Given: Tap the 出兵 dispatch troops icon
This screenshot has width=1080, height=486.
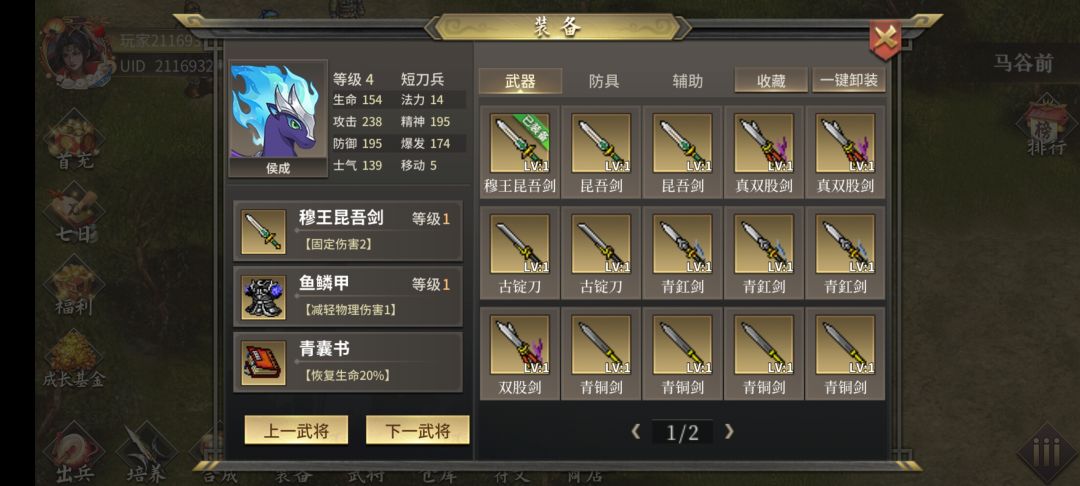Looking at the screenshot, I should click(x=74, y=454).
